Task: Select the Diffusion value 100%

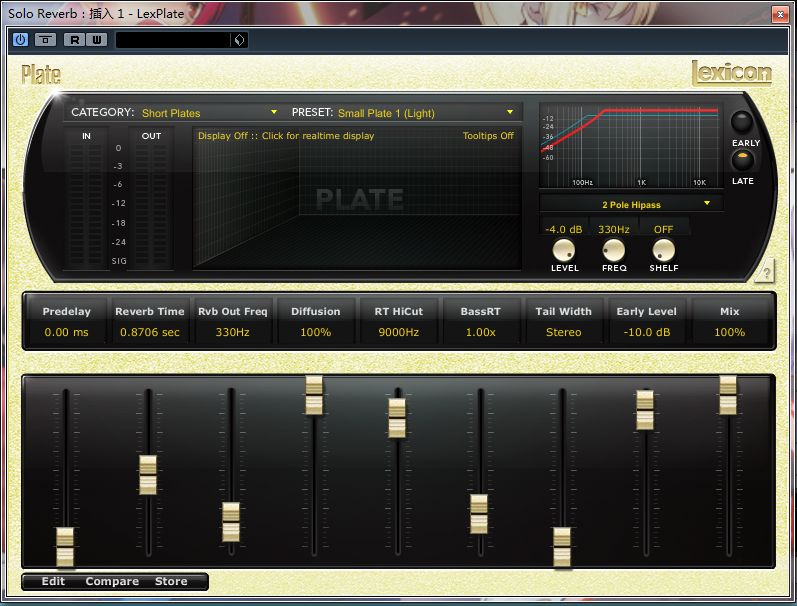Action: click(316, 332)
